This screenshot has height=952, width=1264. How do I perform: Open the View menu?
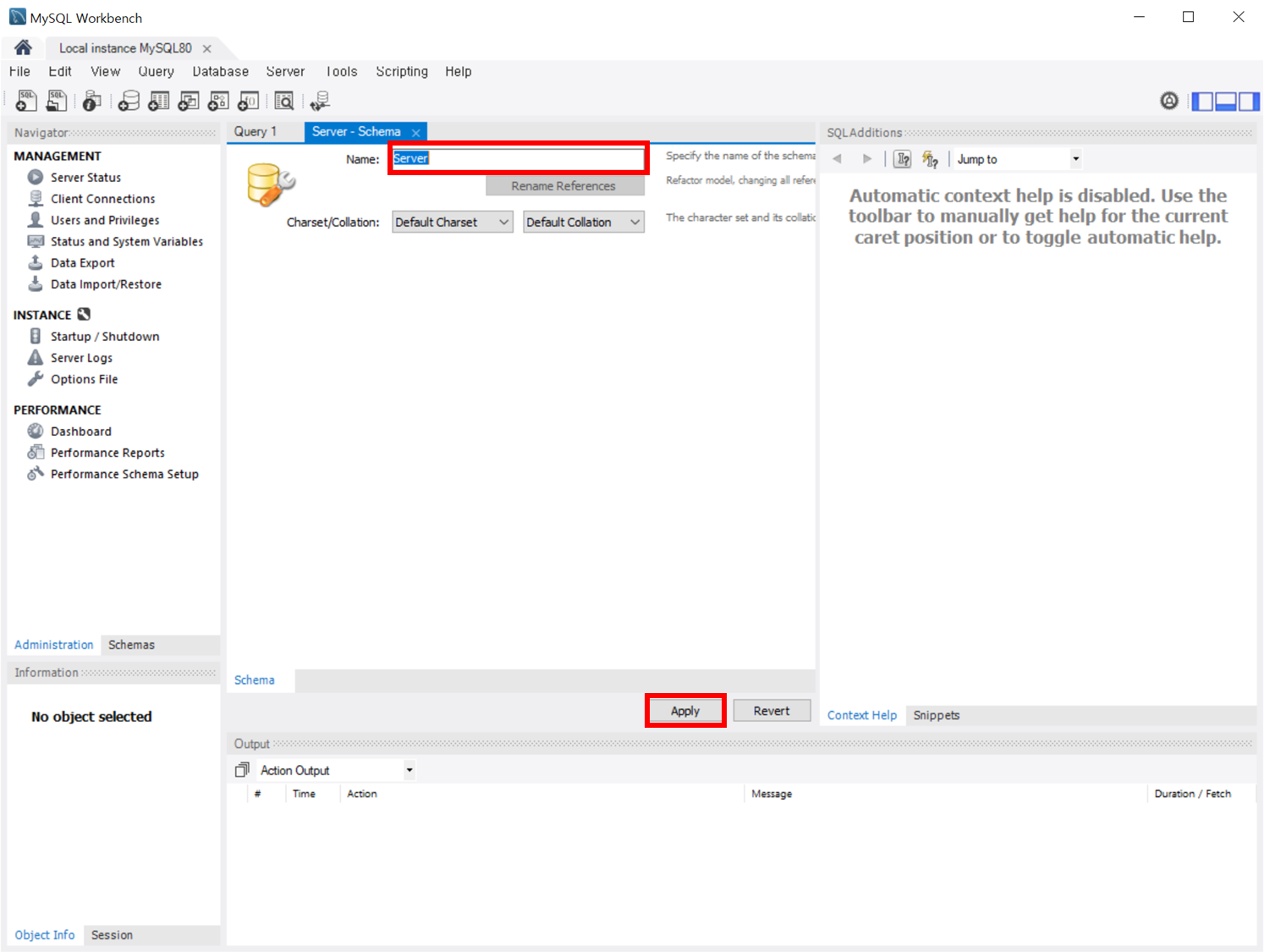(x=105, y=71)
